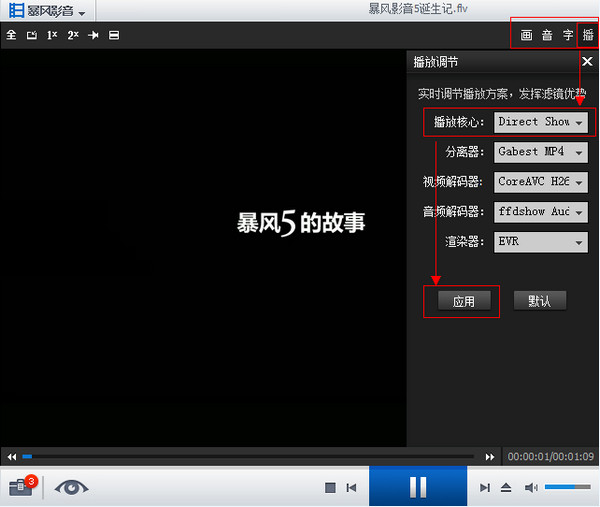600x507 pixels.
Task: Expand the 视频解码器 CoreAVC dropdown
Action: point(541,182)
